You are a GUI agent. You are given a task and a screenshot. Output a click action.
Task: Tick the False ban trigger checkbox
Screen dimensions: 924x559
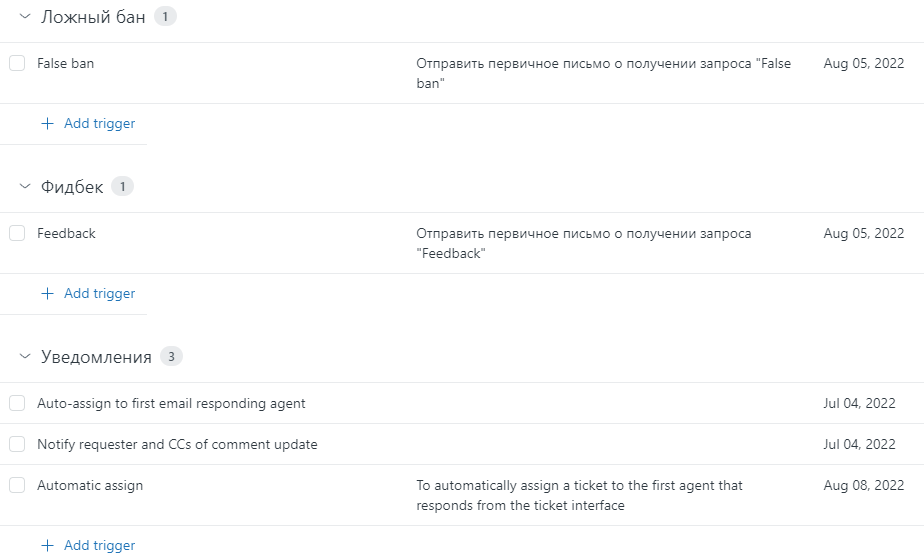pyautogui.click(x=17, y=64)
